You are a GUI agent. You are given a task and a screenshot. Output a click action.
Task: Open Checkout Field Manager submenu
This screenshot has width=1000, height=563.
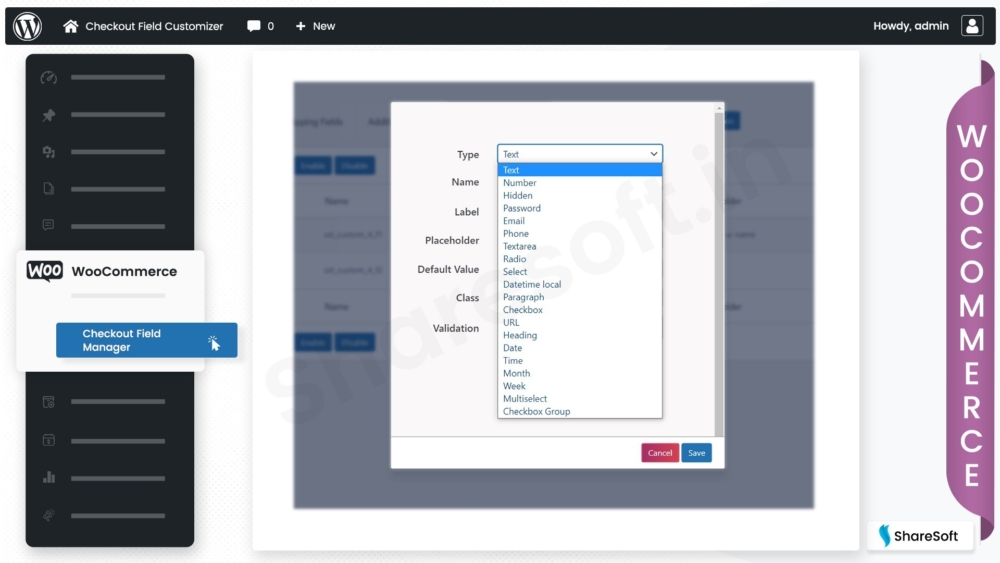[x=147, y=340]
